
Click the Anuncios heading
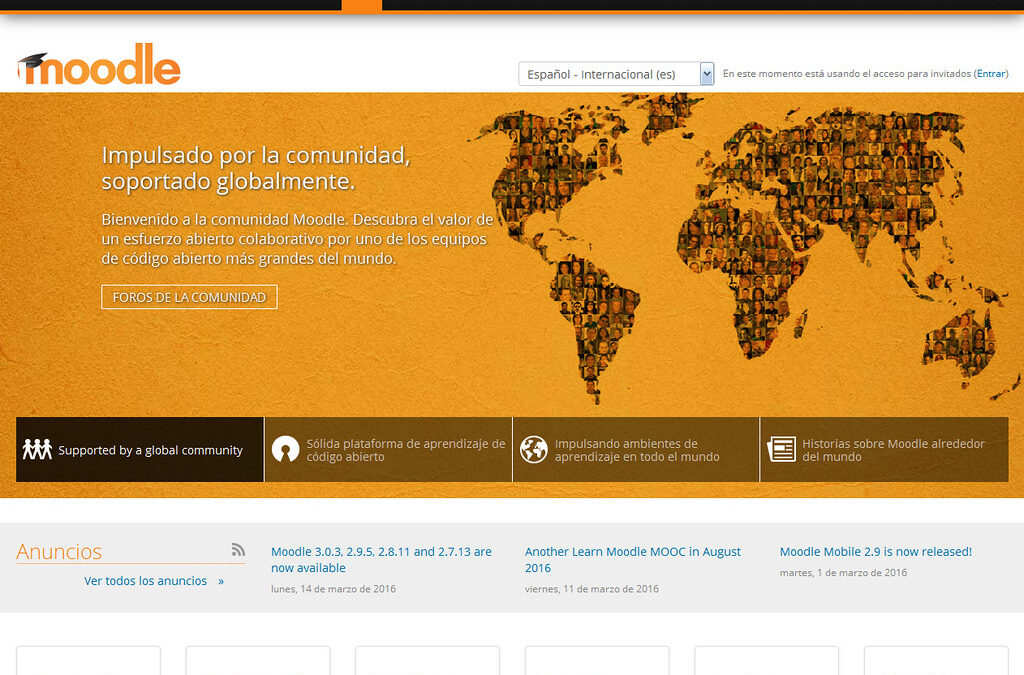59,552
